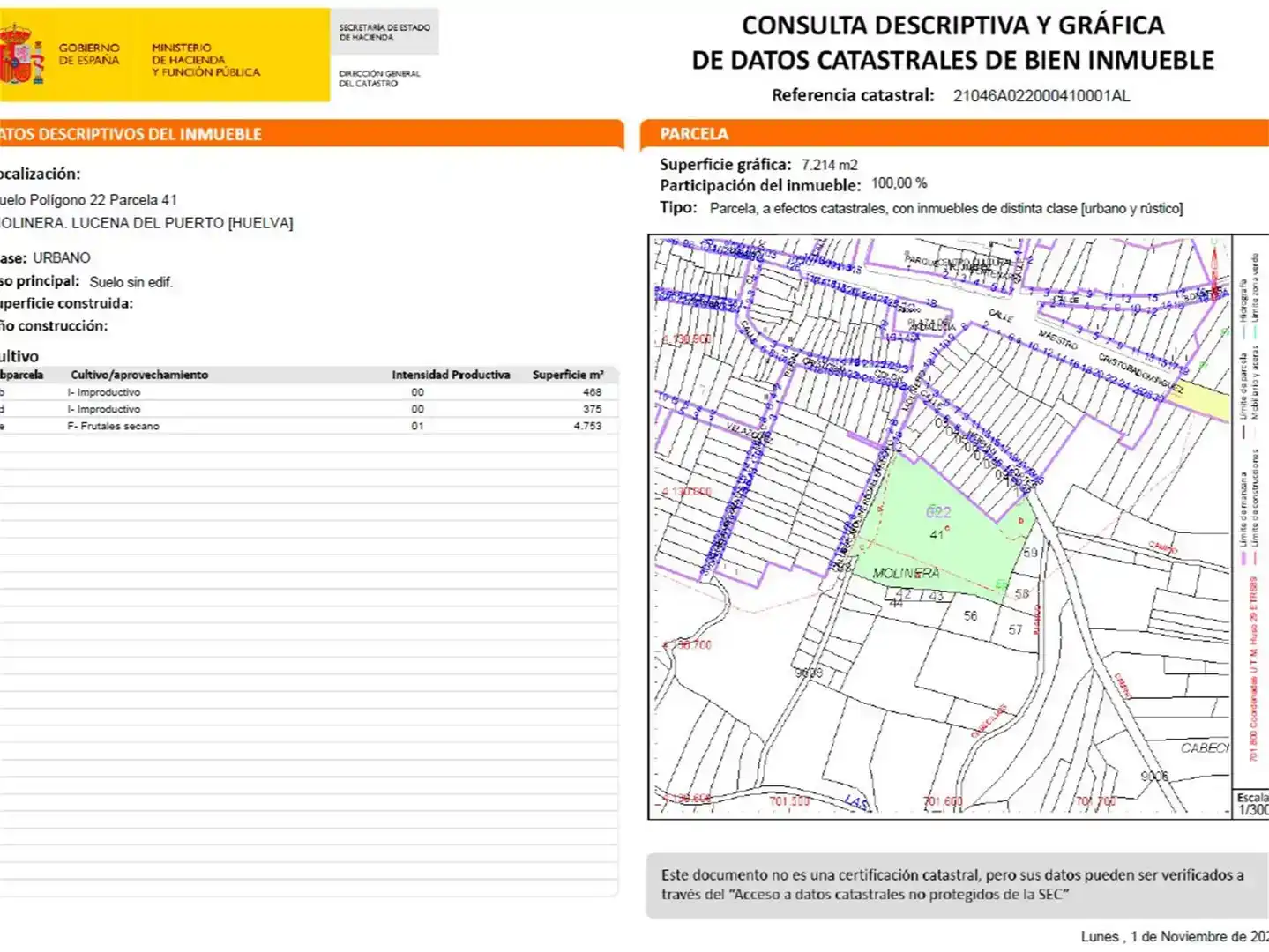1269x952 pixels.
Task: Click the Spanish coat of arms emblem
Action: click(x=22, y=55)
